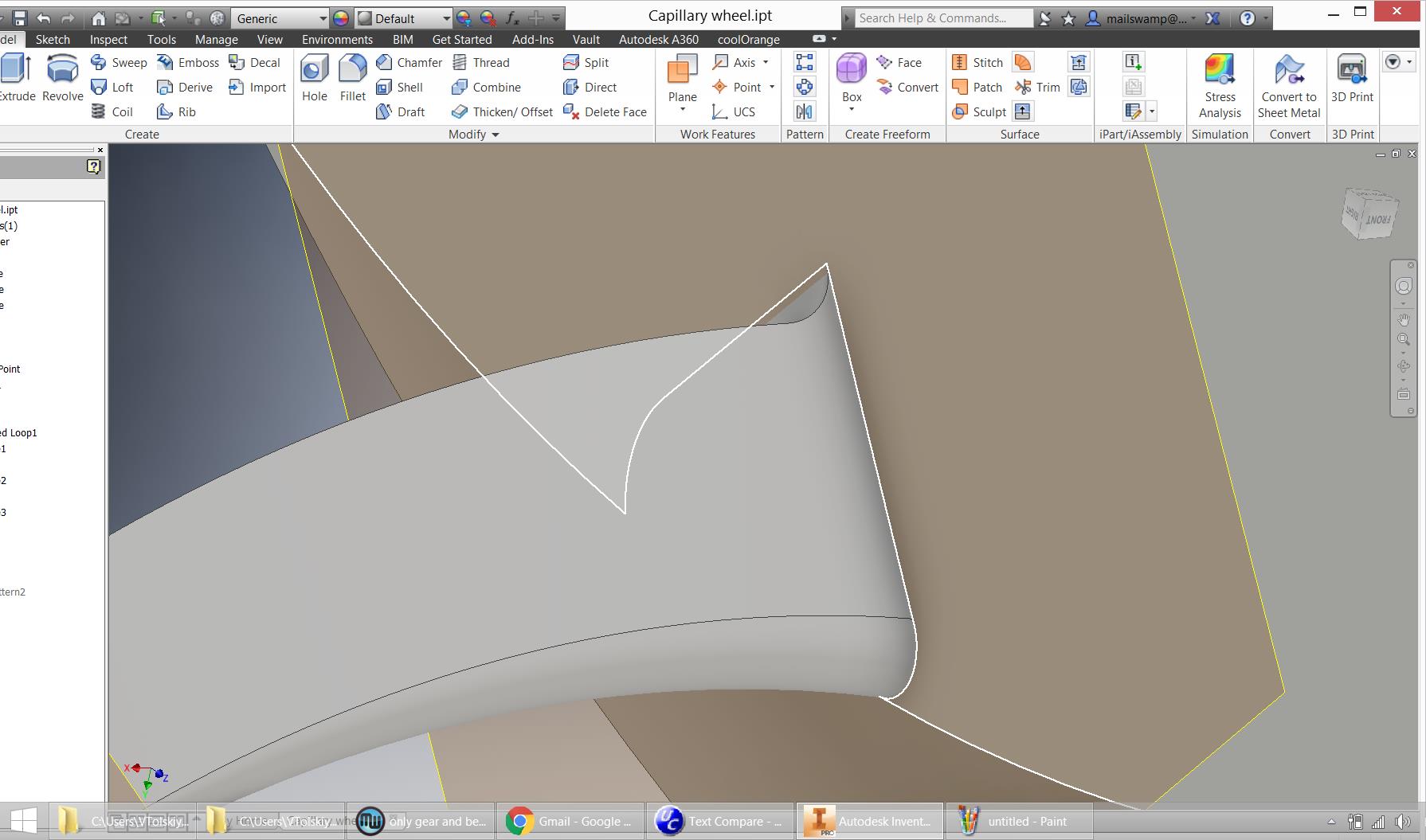The width and height of the screenshot is (1426, 840).
Task: Expand the Modify panel dropdown
Action: [496, 135]
